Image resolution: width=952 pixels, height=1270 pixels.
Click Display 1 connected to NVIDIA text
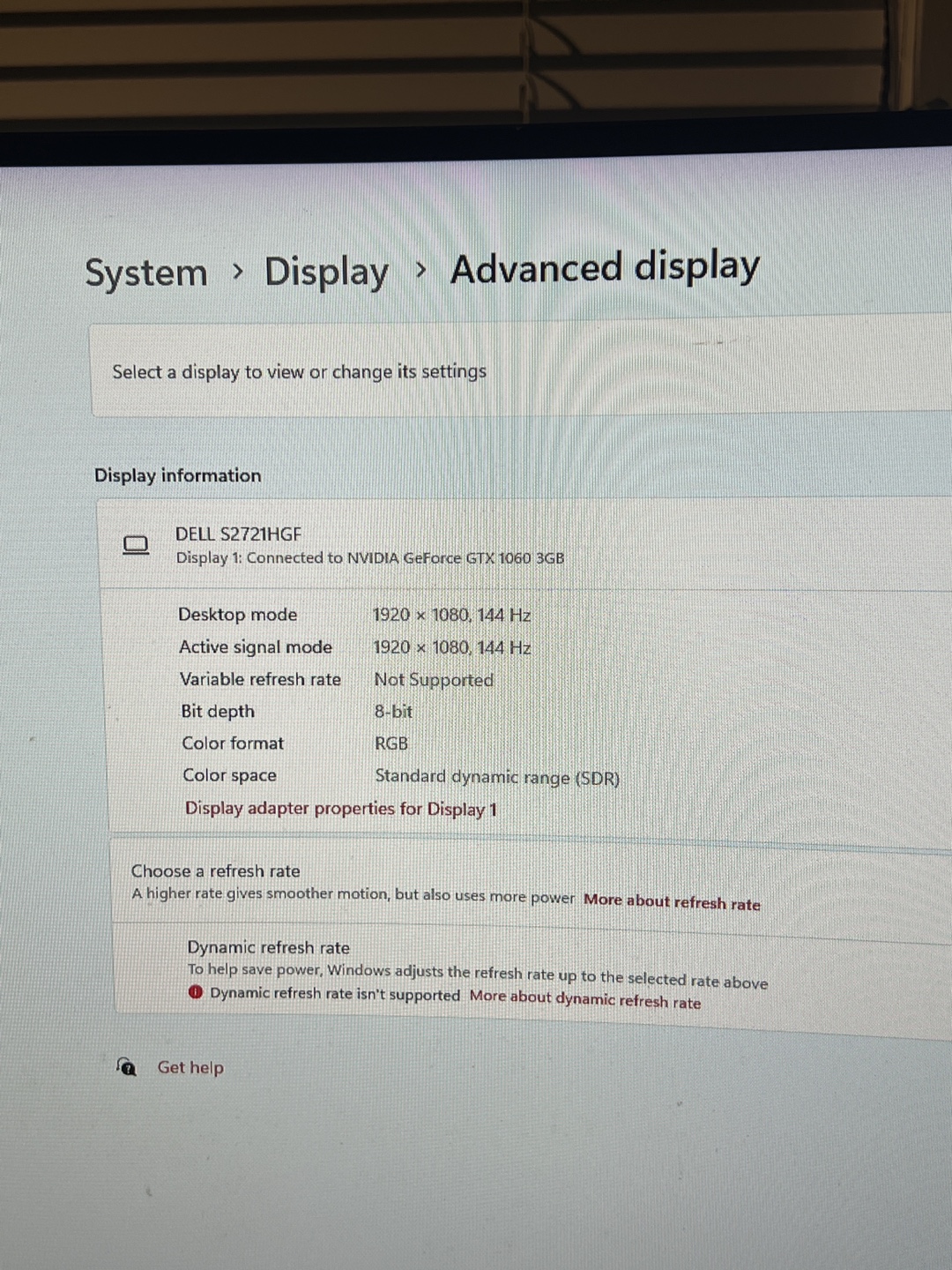point(370,557)
